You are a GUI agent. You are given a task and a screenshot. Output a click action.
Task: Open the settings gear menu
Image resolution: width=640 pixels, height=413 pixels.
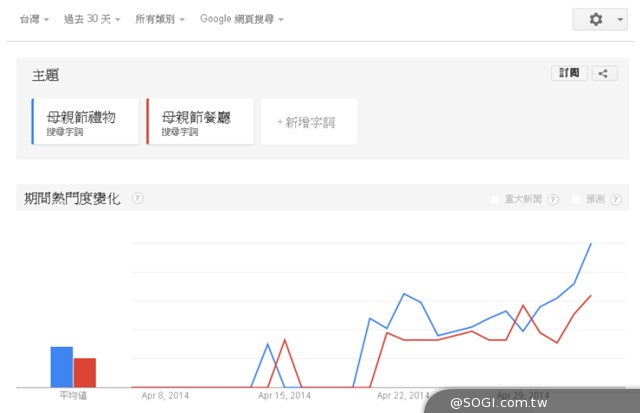602,19
